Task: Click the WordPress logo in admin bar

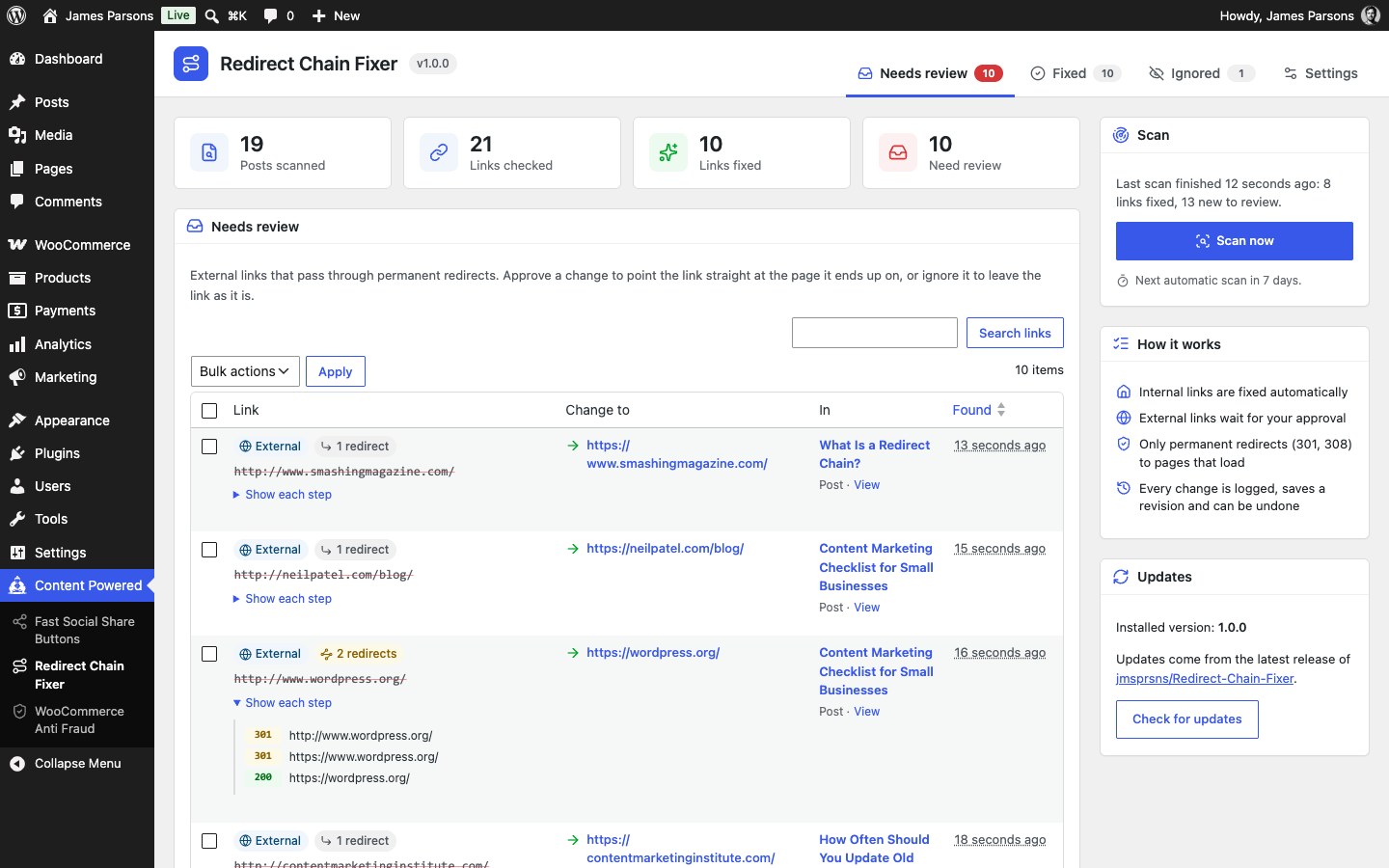Action: (16, 15)
